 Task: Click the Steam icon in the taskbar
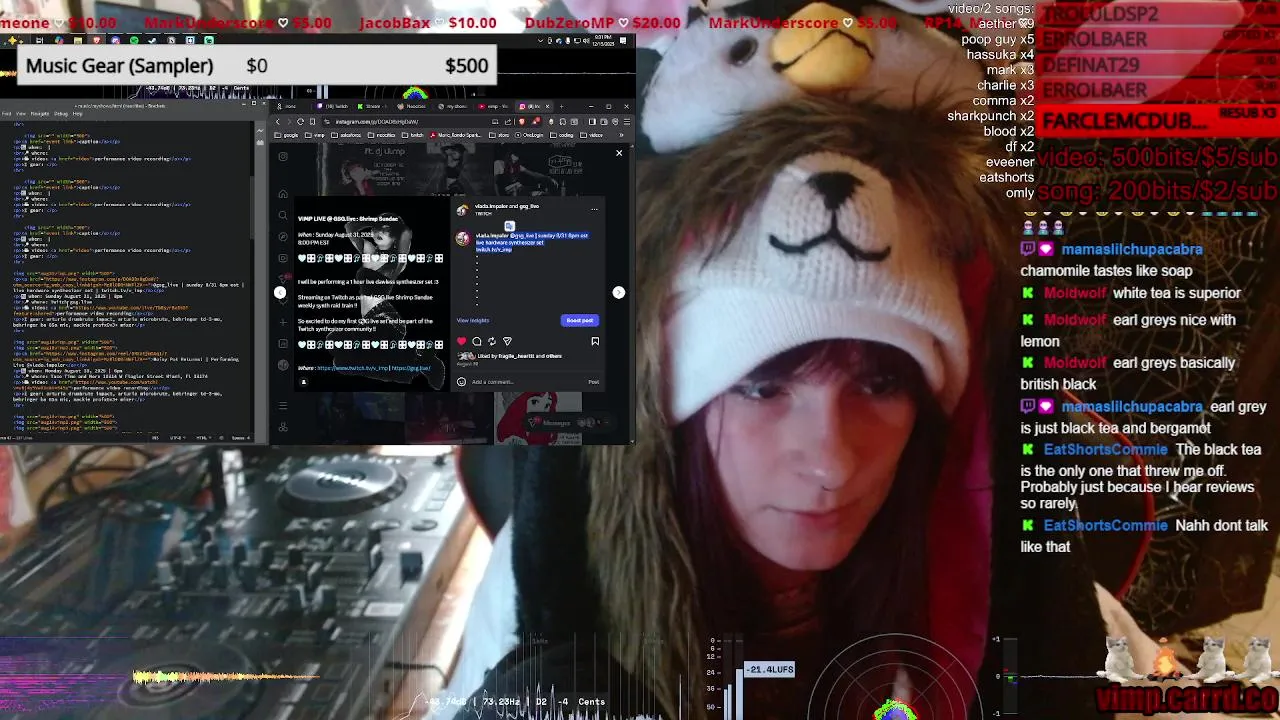click(x=152, y=40)
